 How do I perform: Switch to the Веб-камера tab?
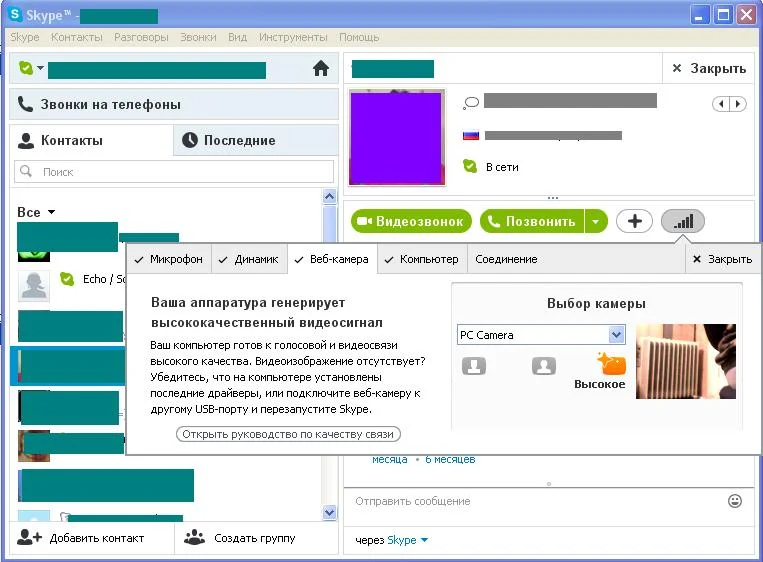332,259
